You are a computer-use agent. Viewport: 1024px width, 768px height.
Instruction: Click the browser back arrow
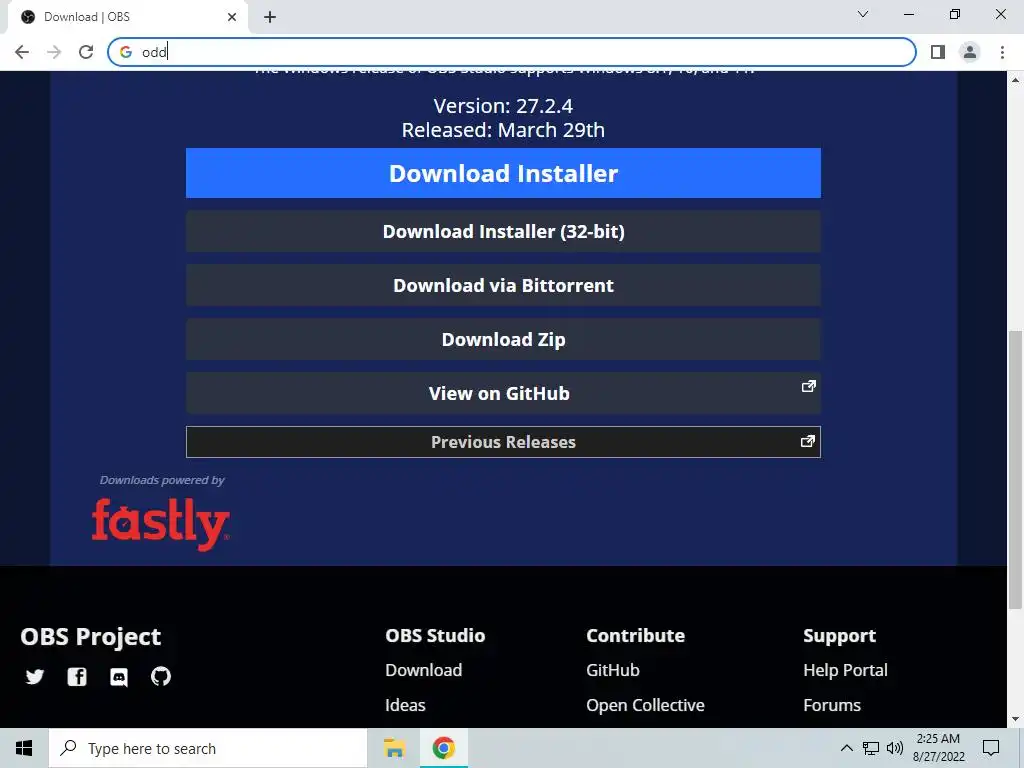[22, 52]
